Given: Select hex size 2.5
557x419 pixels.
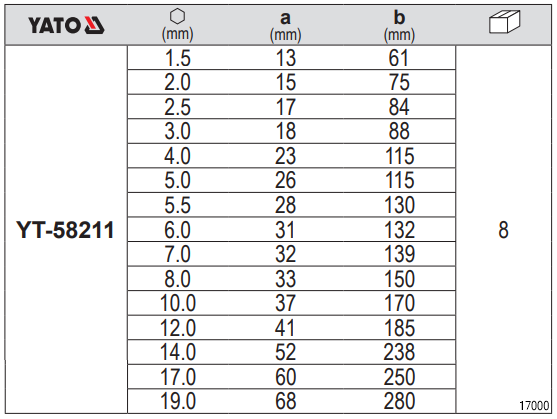Looking at the screenshot, I should tap(177, 107).
